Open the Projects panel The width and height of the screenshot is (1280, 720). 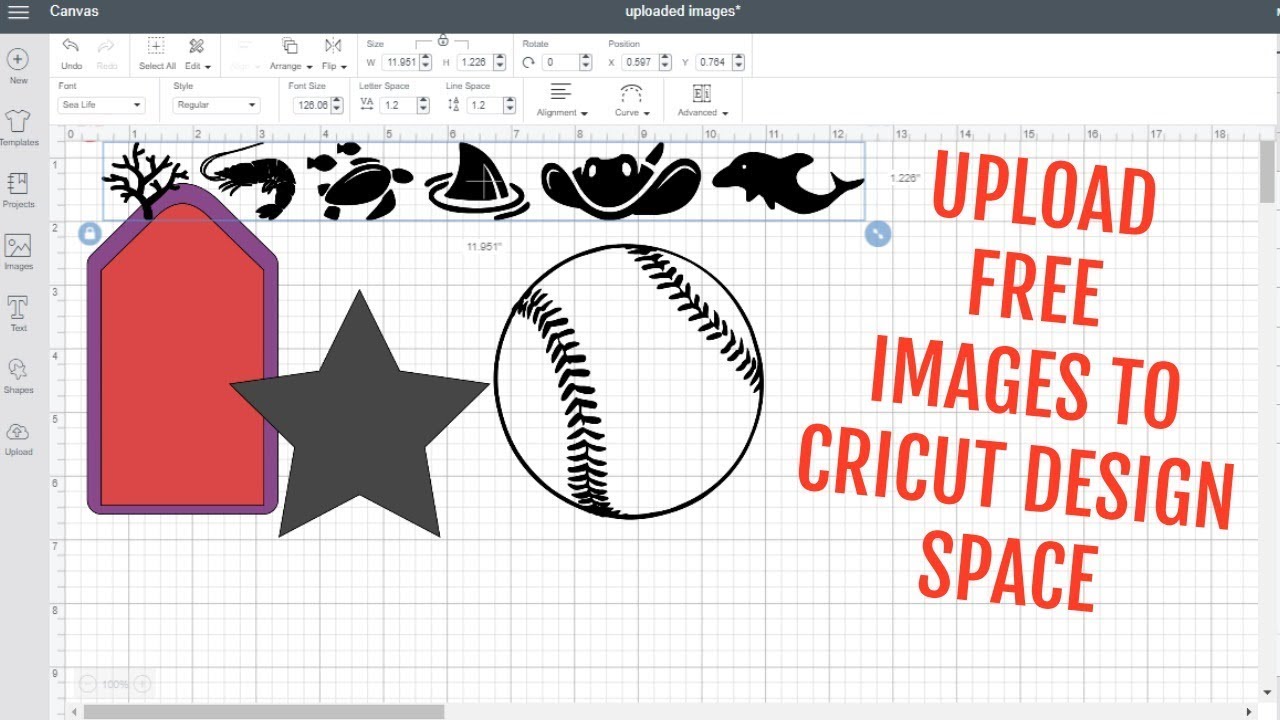(x=18, y=189)
